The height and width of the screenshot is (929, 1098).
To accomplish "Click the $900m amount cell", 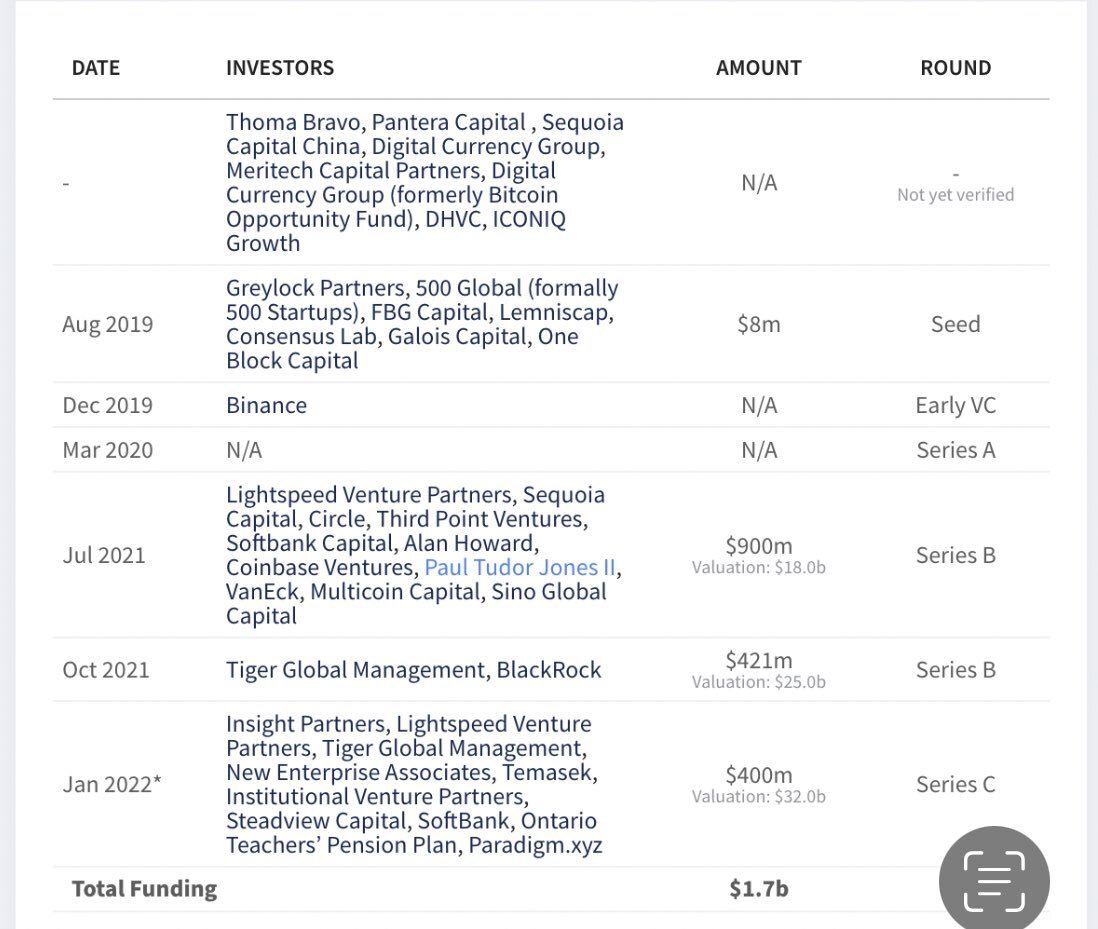I will click(759, 546).
